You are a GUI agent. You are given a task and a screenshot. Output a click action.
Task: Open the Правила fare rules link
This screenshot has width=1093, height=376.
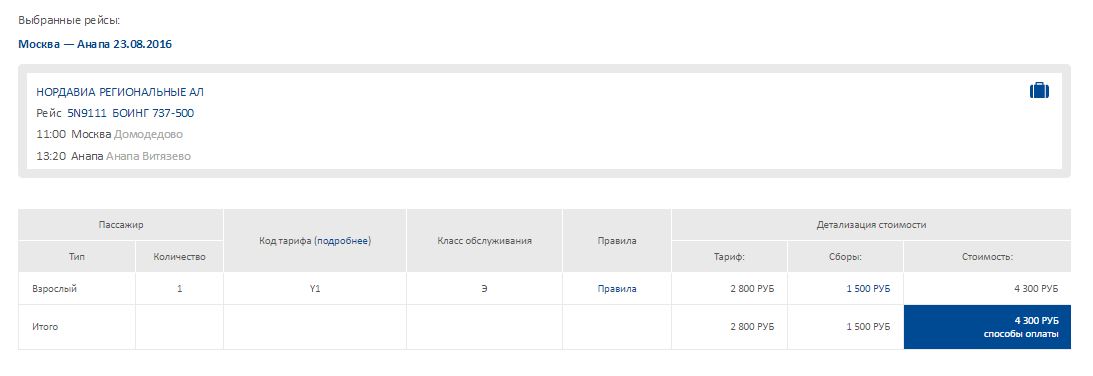617,289
